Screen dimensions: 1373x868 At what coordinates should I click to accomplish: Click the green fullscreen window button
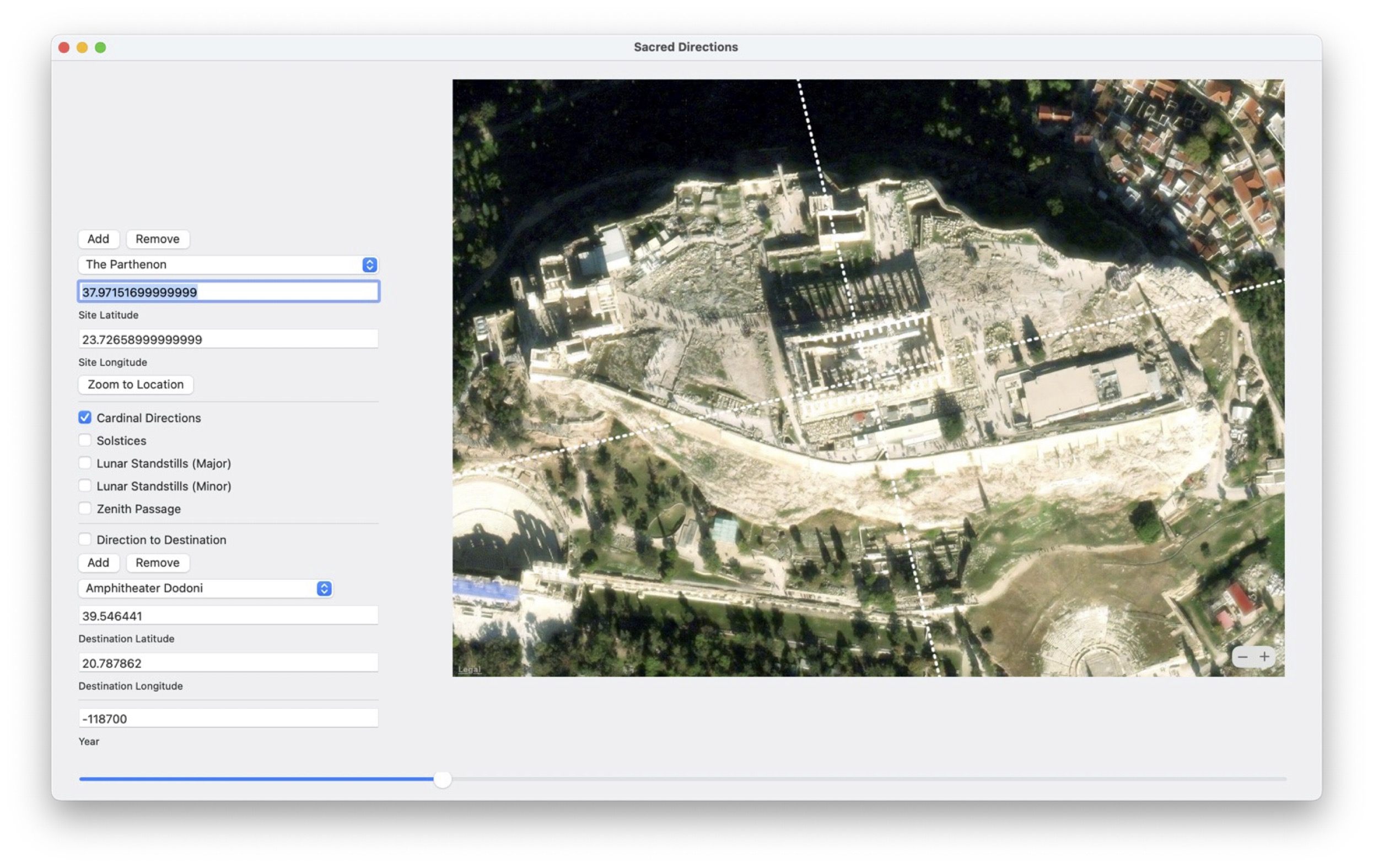coord(100,47)
